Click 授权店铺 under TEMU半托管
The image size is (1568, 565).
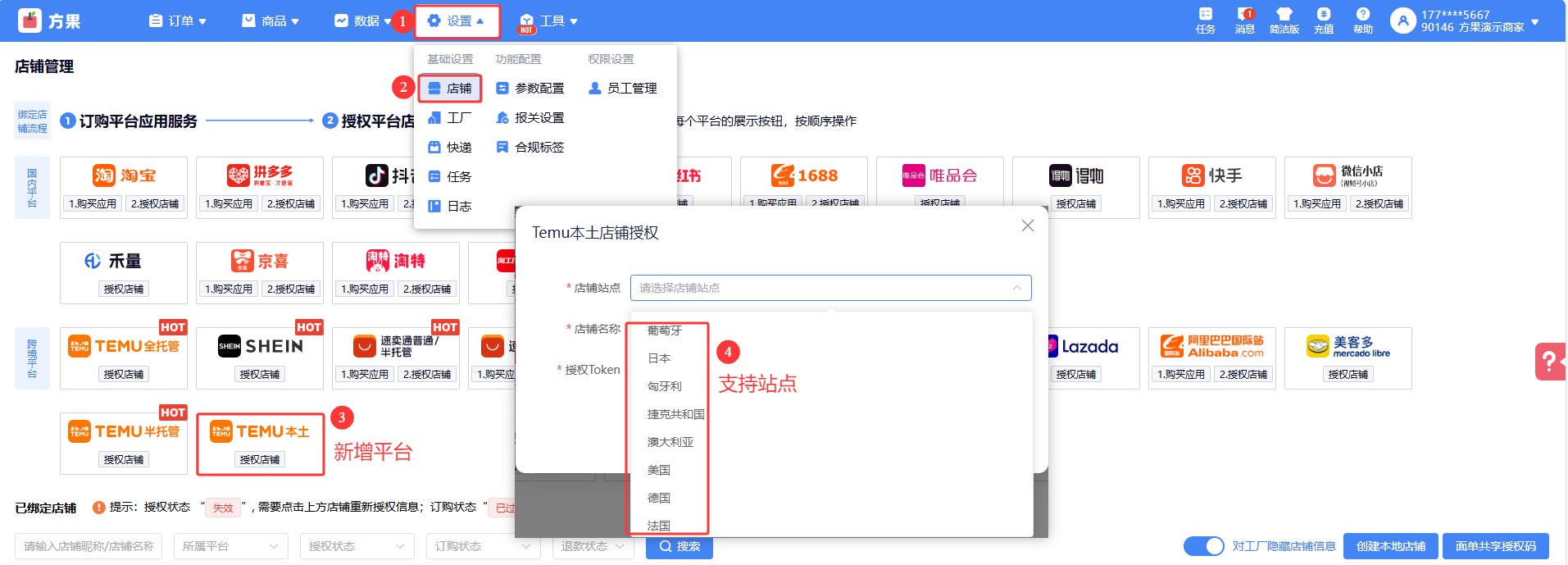(x=124, y=460)
